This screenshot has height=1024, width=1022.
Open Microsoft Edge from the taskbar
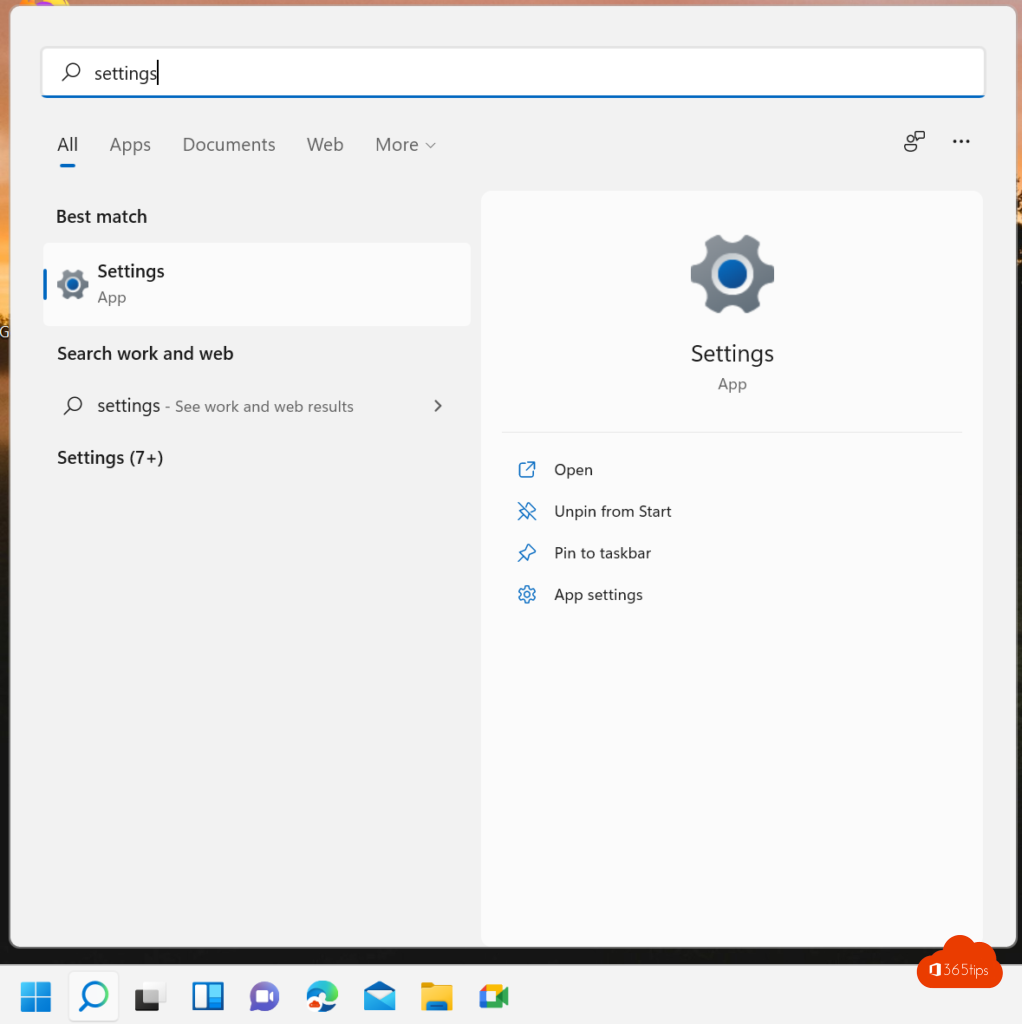click(x=322, y=996)
